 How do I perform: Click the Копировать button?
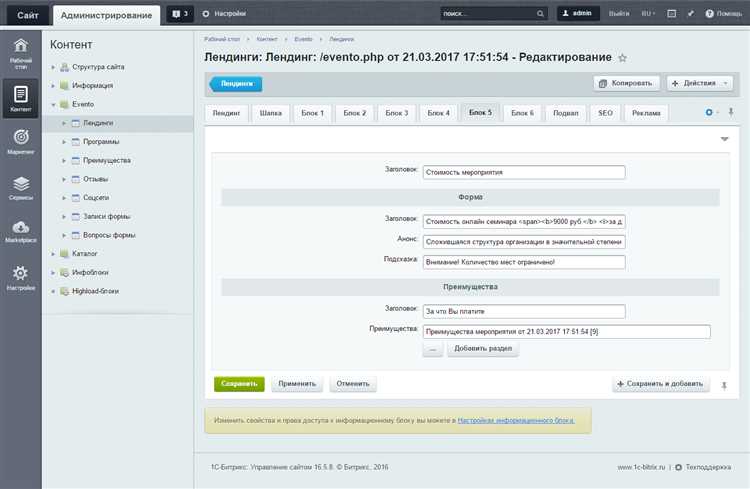(627, 83)
